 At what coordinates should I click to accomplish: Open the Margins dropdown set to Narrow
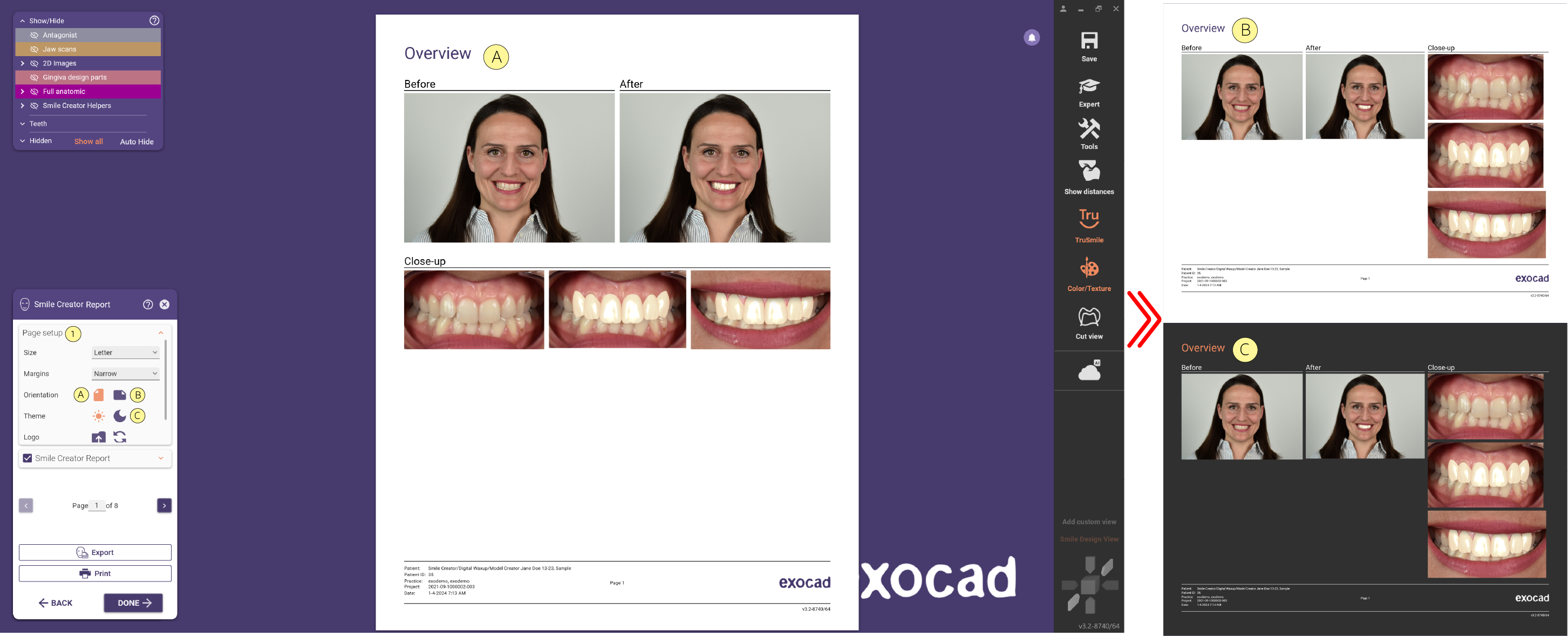[x=125, y=374]
